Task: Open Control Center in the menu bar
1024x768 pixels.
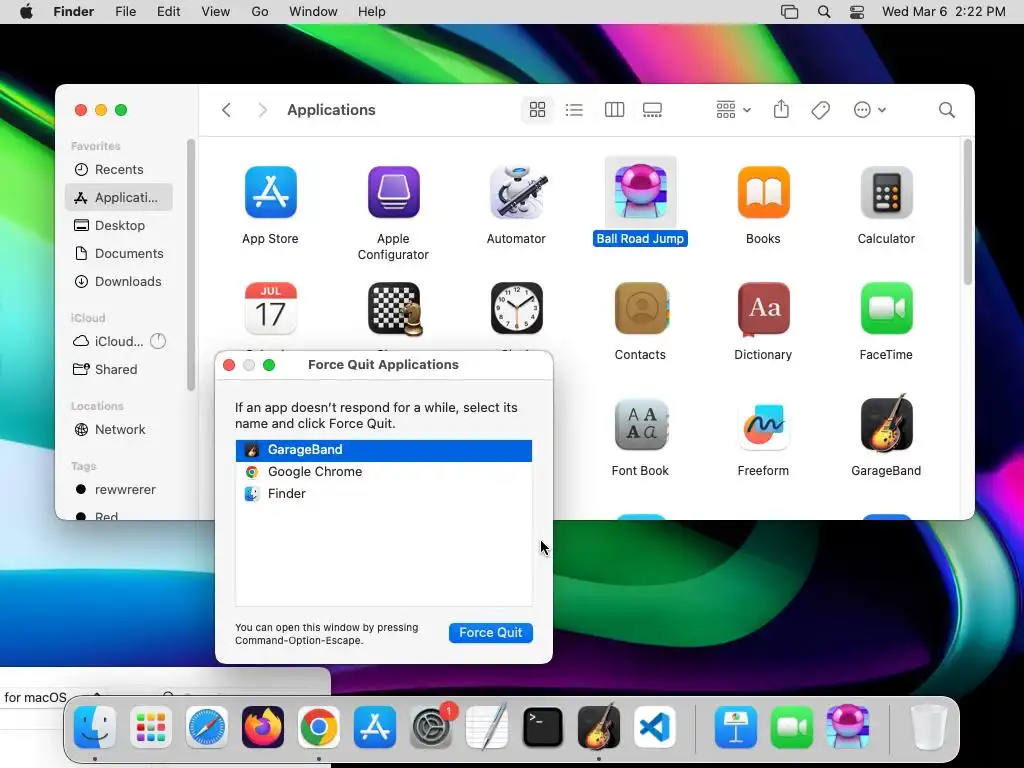Action: 857,12
